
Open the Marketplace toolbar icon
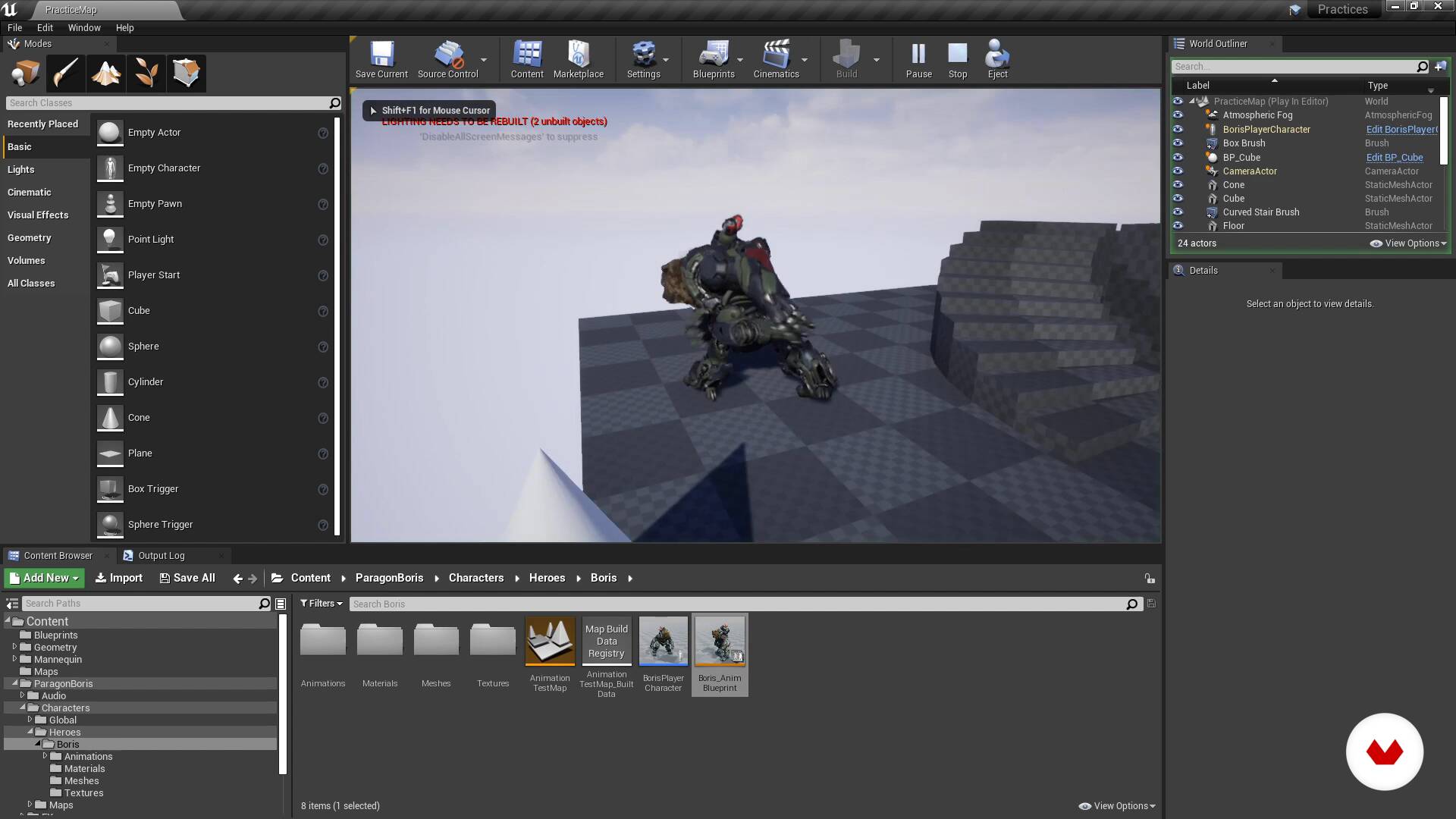[579, 55]
